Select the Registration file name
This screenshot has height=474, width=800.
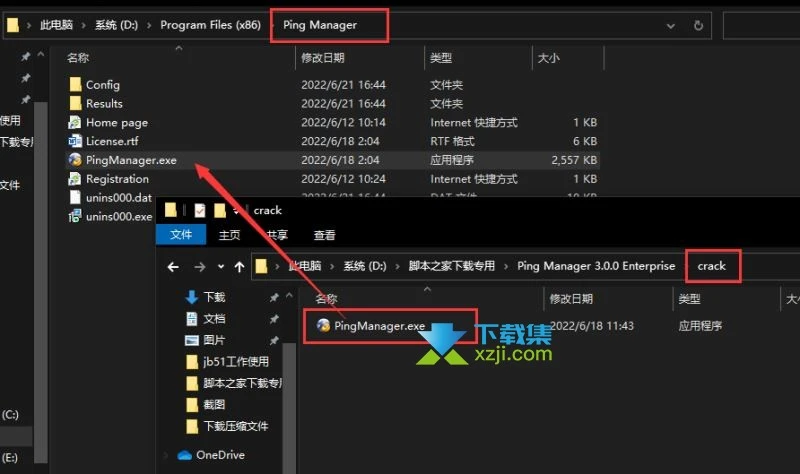[x=117, y=179]
